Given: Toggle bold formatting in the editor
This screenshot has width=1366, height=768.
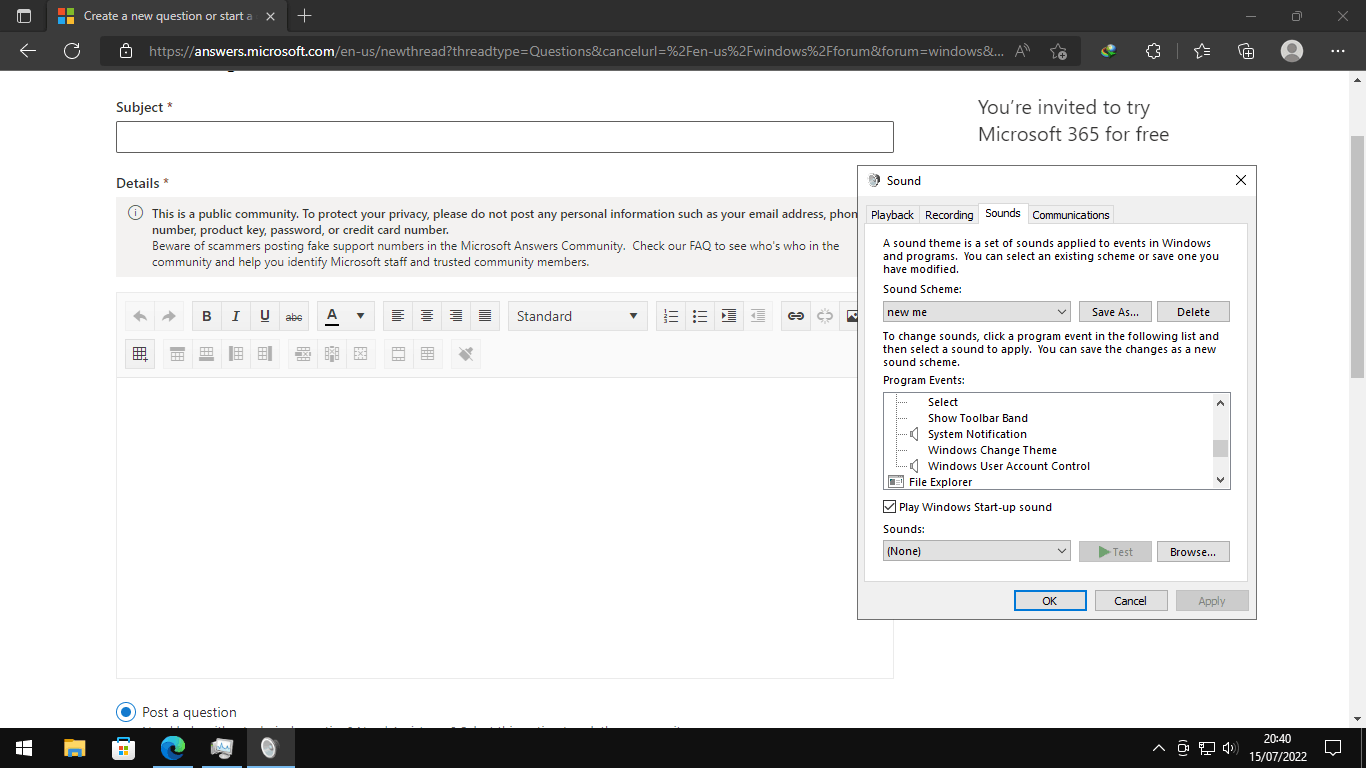Looking at the screenshot, I should [x=206, y=315].
